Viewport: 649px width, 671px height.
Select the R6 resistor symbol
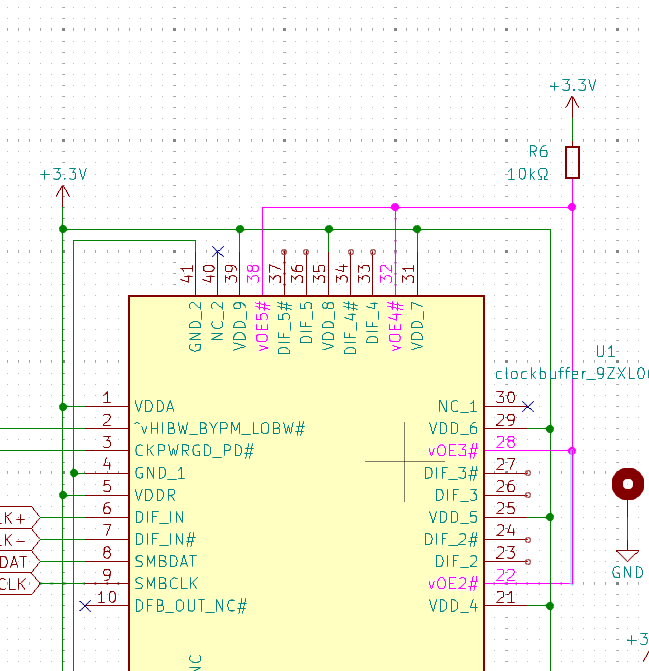click(572, 162)
